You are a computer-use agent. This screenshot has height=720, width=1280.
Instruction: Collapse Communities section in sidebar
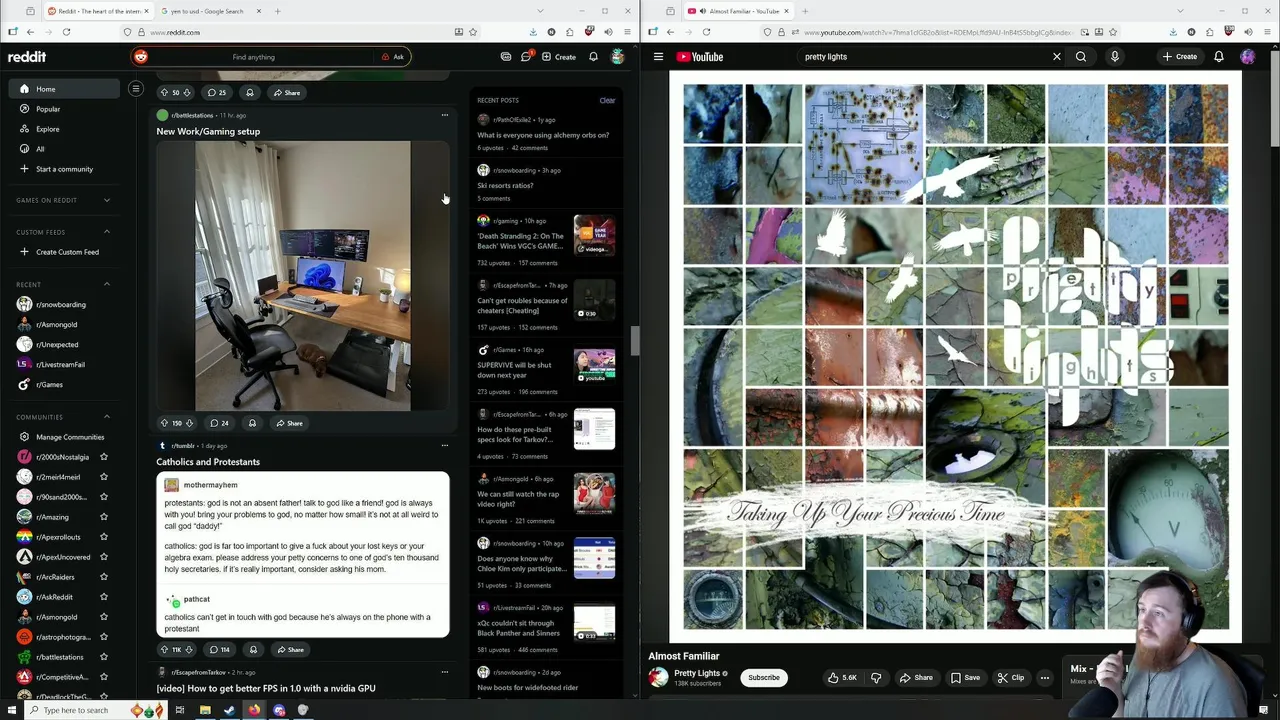pyautogui.click(x=107, y=417)
